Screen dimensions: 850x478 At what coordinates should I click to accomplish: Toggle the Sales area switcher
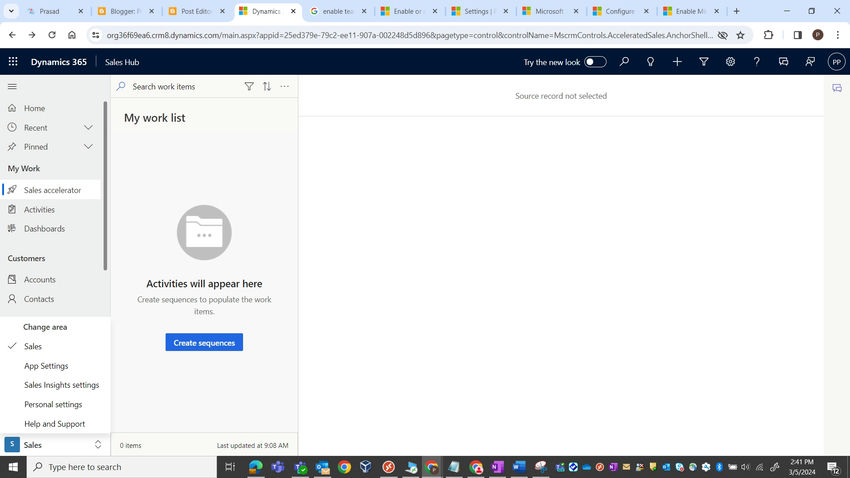pos(54,445)
